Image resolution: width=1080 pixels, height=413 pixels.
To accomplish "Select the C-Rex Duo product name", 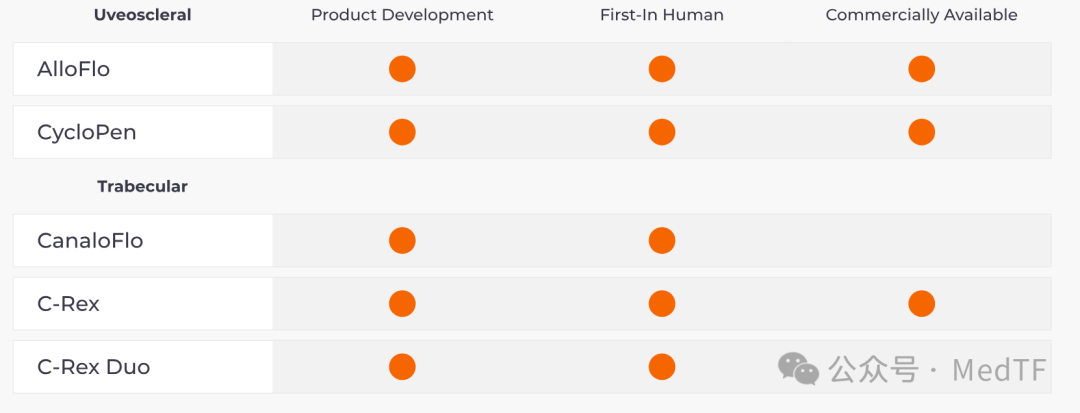I will pyautogui.click(x=94, y=367).
